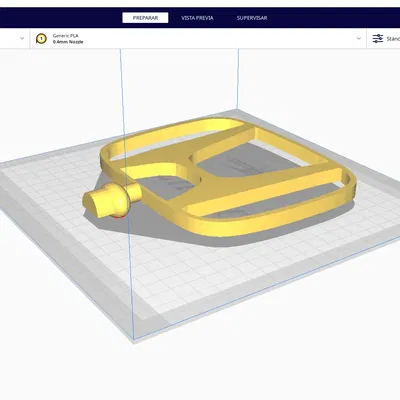Screen dimensions: 400x400
Task: Switch to the PREPARAR tab
Action: 145,18
